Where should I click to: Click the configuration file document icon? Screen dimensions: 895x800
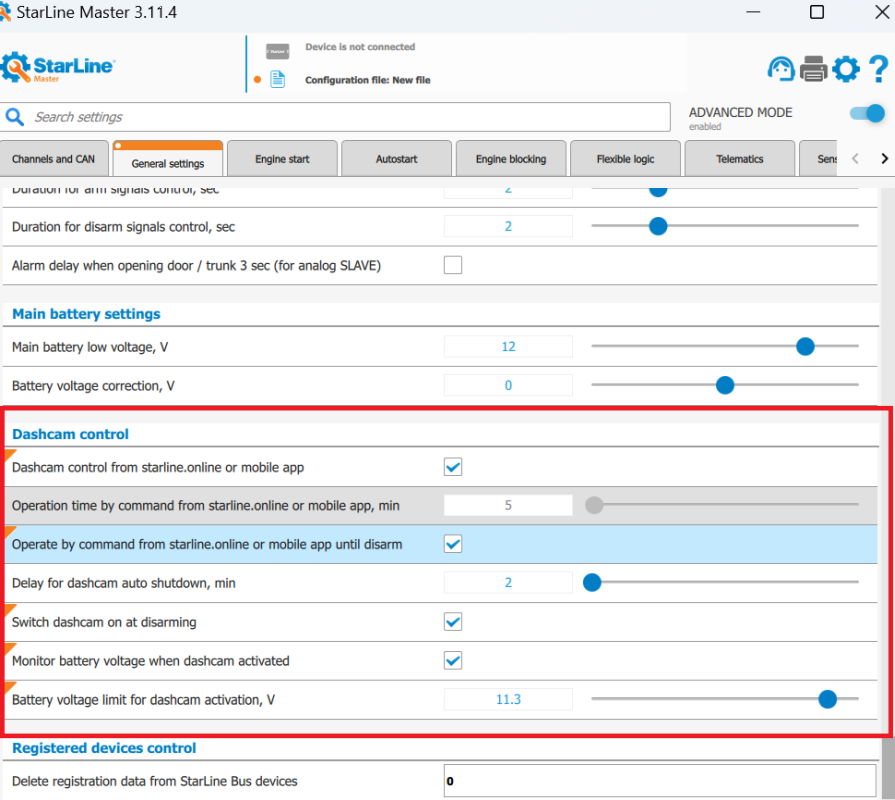coord(278,79)
